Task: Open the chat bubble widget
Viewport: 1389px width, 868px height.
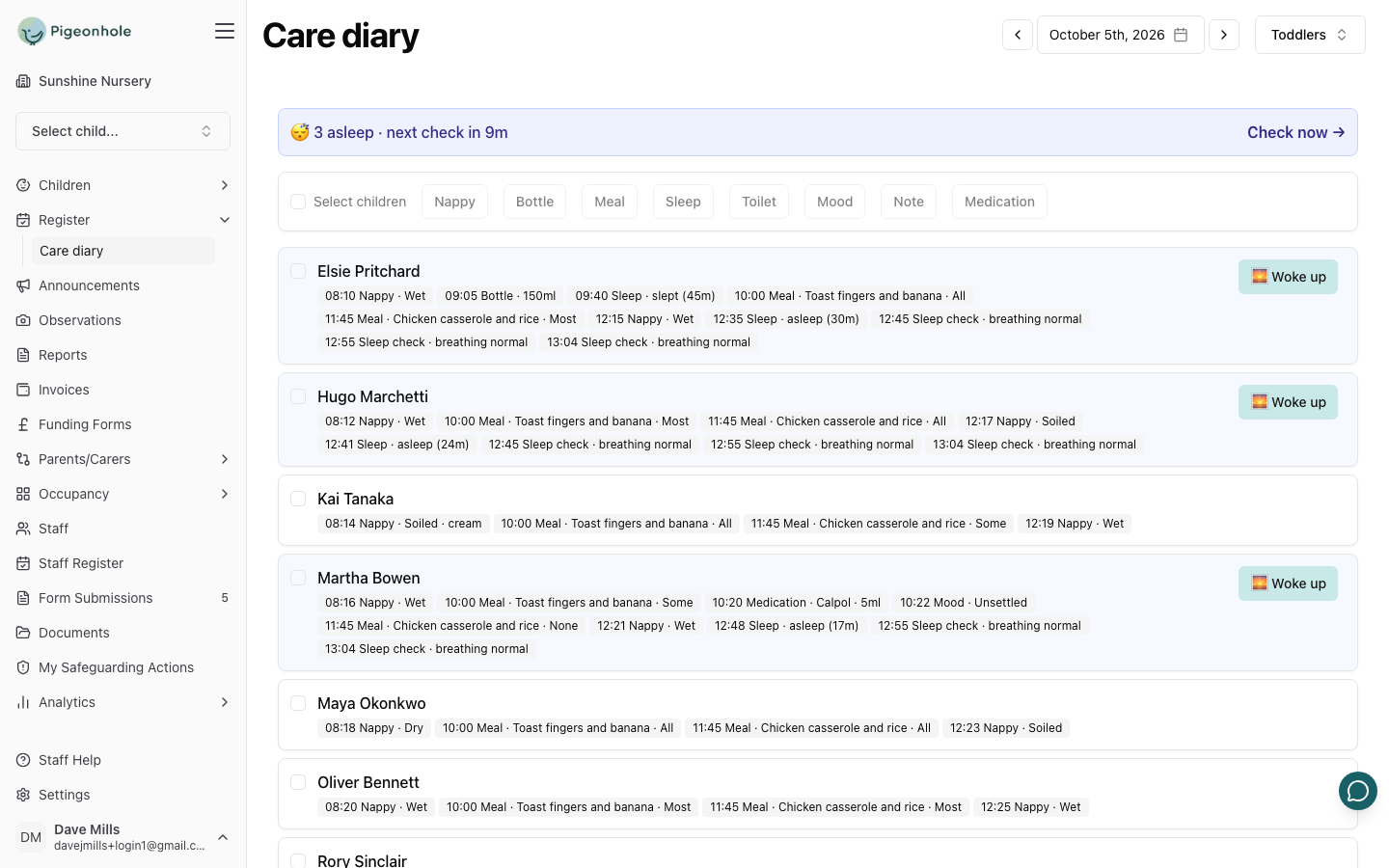Action: tap(1358, 791)
